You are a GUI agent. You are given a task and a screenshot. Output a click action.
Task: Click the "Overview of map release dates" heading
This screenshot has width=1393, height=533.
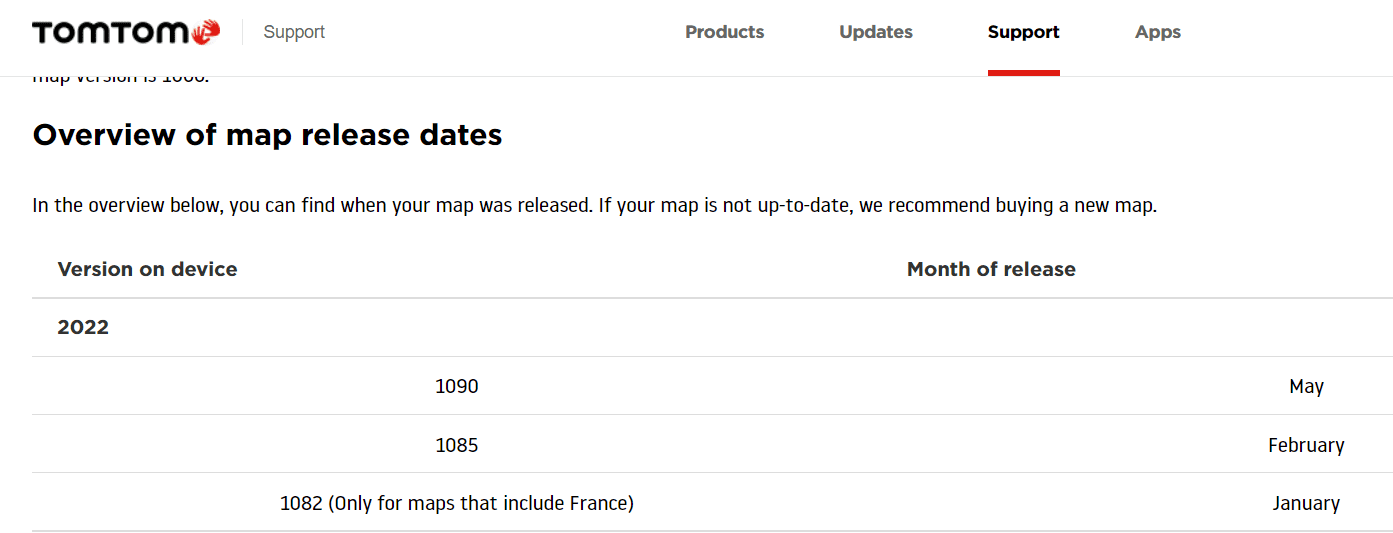[267, 134]
